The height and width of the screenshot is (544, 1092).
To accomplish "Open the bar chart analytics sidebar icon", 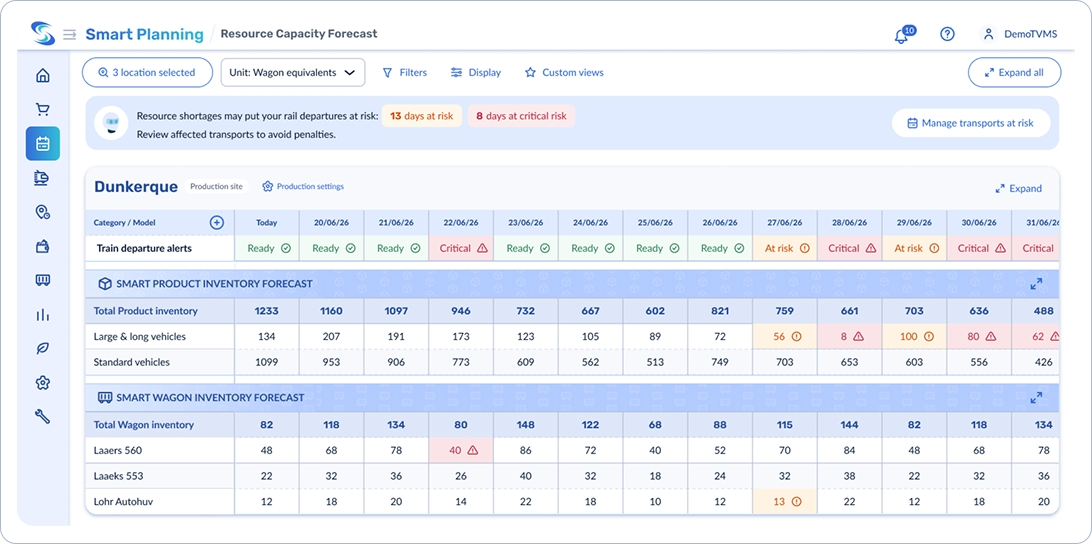I will (42, 314).
